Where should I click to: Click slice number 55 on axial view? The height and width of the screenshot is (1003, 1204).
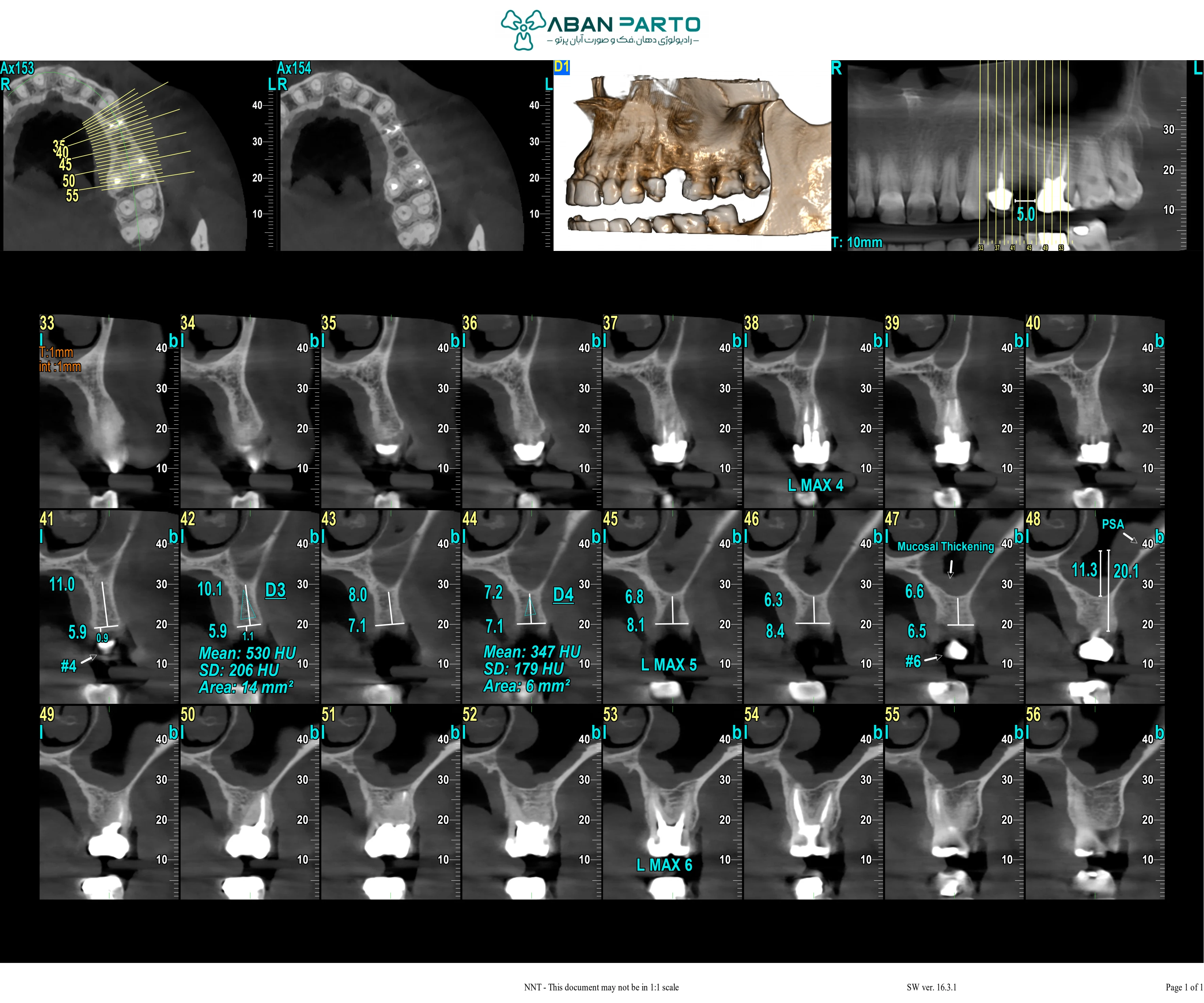click(x=72, y=195)
